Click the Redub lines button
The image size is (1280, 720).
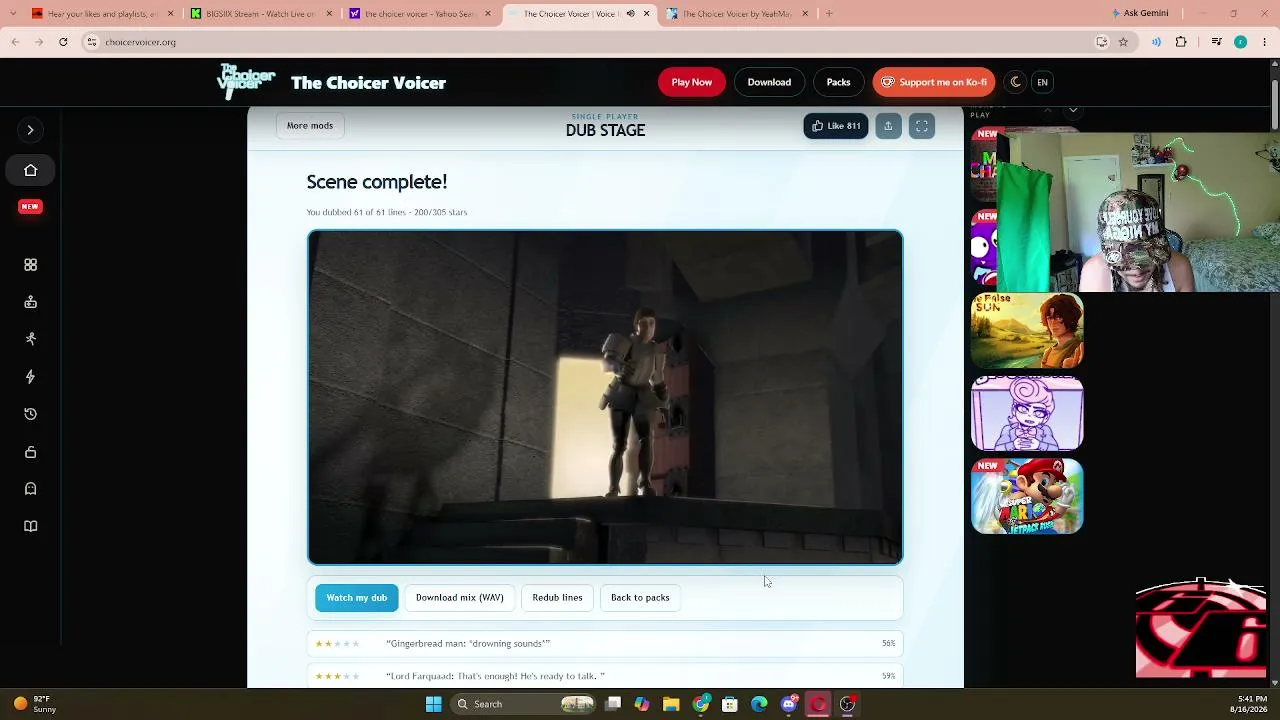(557, 598)
